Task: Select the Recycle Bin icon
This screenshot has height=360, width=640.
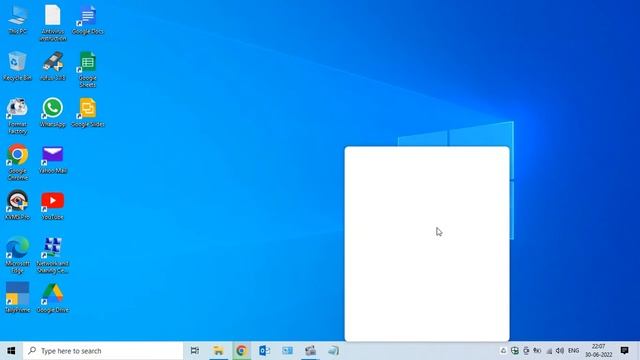Action: click(17, 66)
